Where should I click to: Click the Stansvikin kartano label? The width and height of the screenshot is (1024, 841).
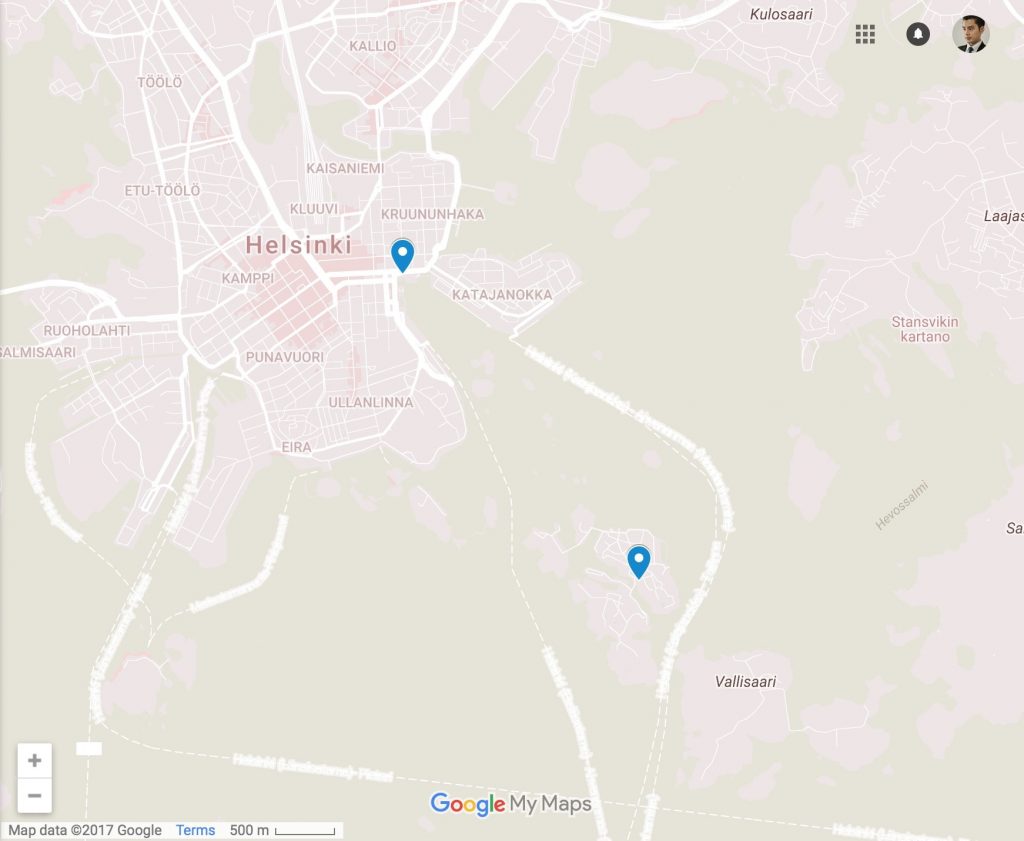[x=925, y=329]
